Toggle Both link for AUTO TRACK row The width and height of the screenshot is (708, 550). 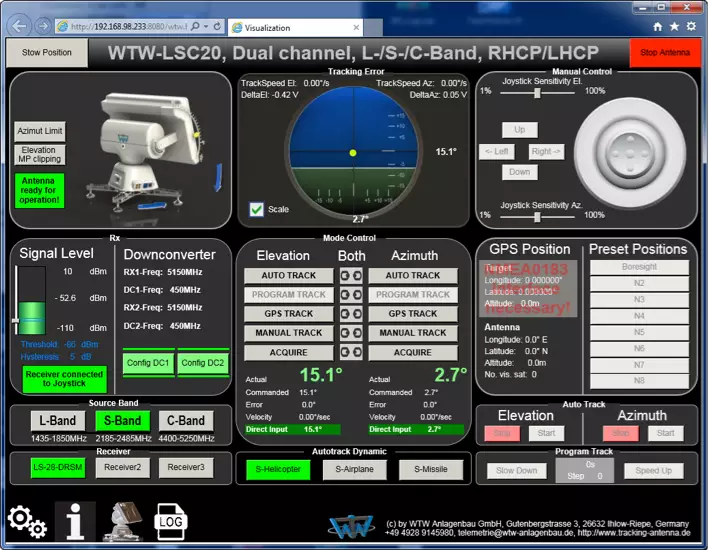coord(351,275)
